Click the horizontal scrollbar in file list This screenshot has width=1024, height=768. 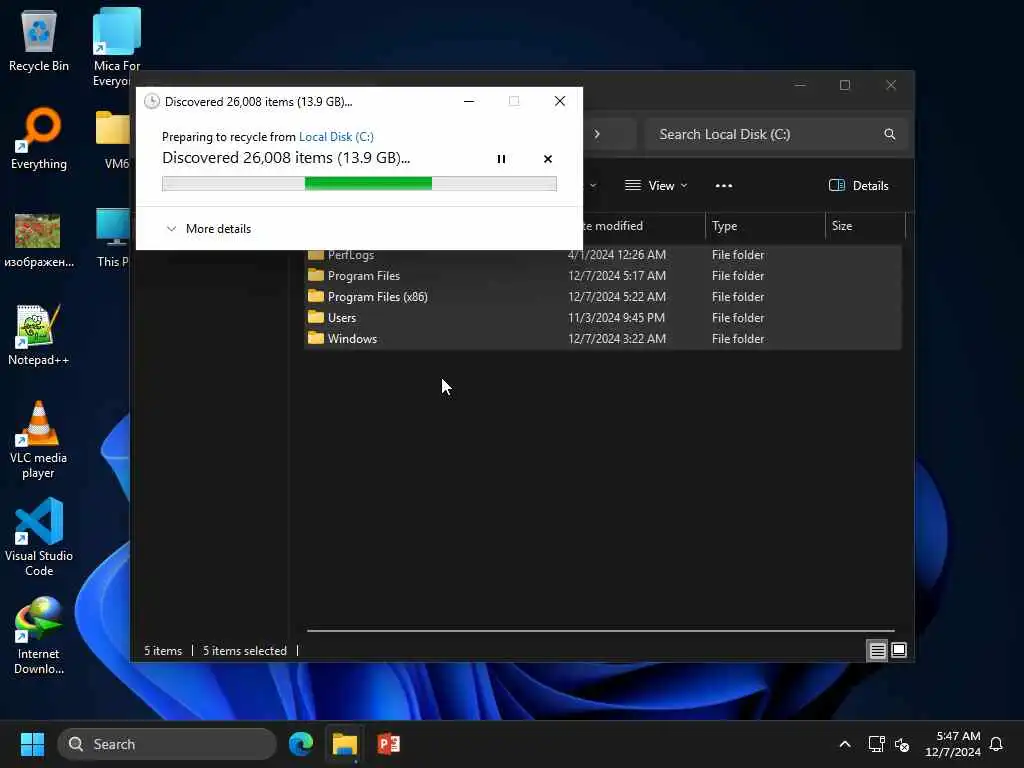[600, 631]
